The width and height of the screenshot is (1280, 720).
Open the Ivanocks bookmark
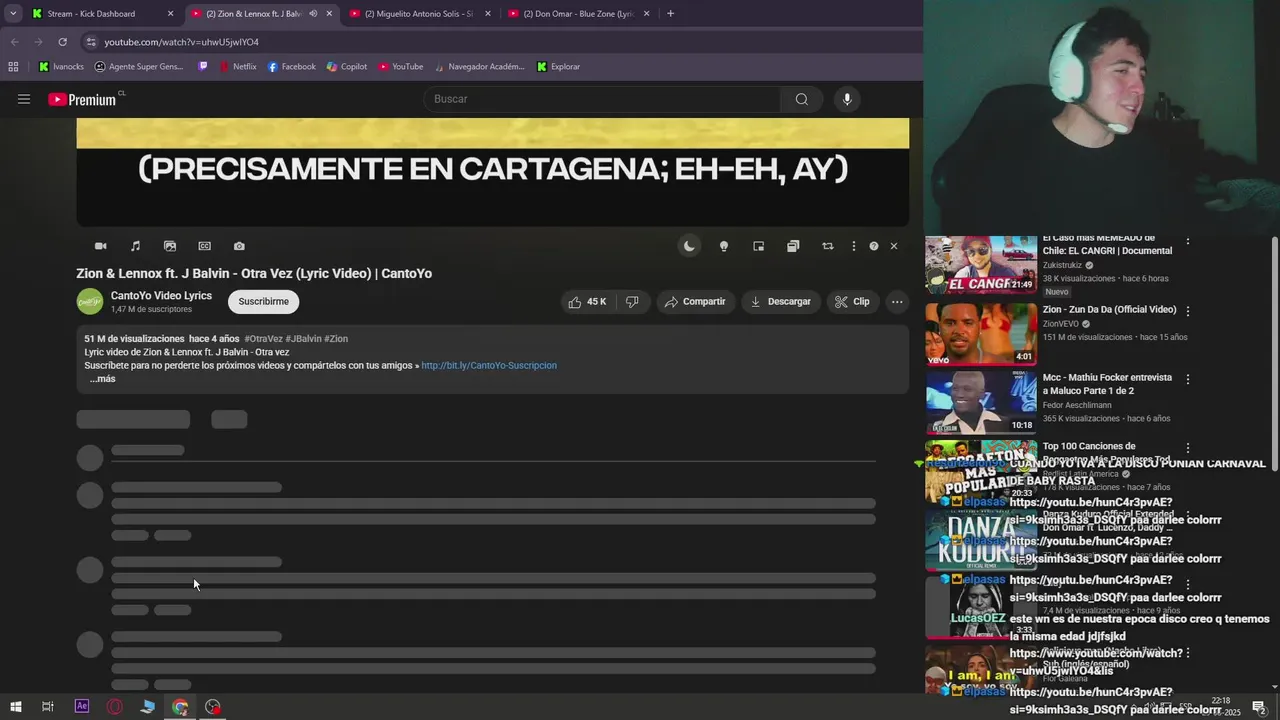click(x=60, y=67)
